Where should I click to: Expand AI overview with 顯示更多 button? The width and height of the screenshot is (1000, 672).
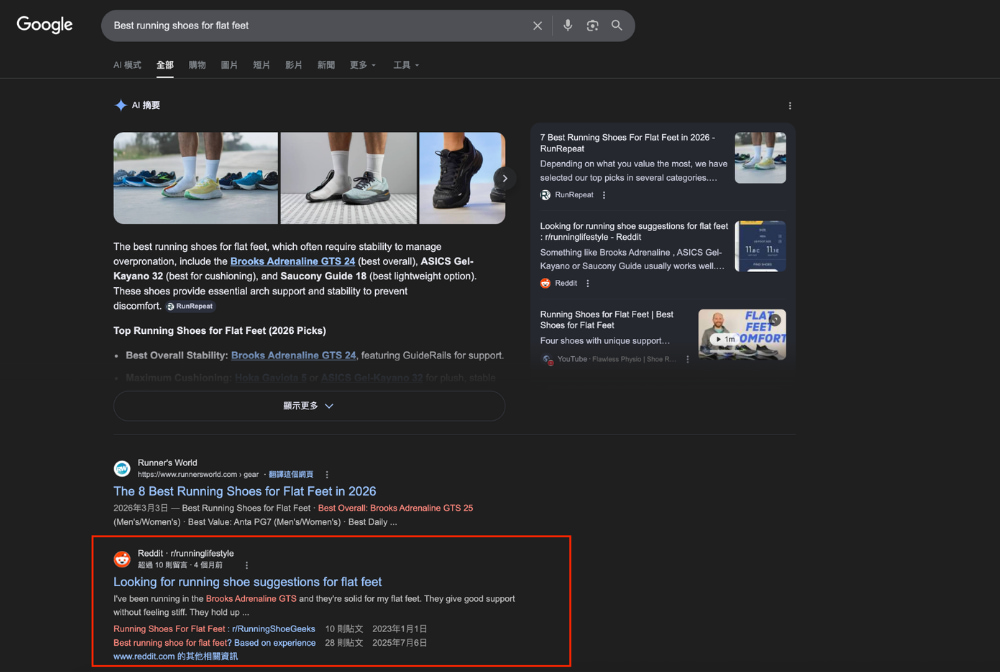[x=309, y=406]
